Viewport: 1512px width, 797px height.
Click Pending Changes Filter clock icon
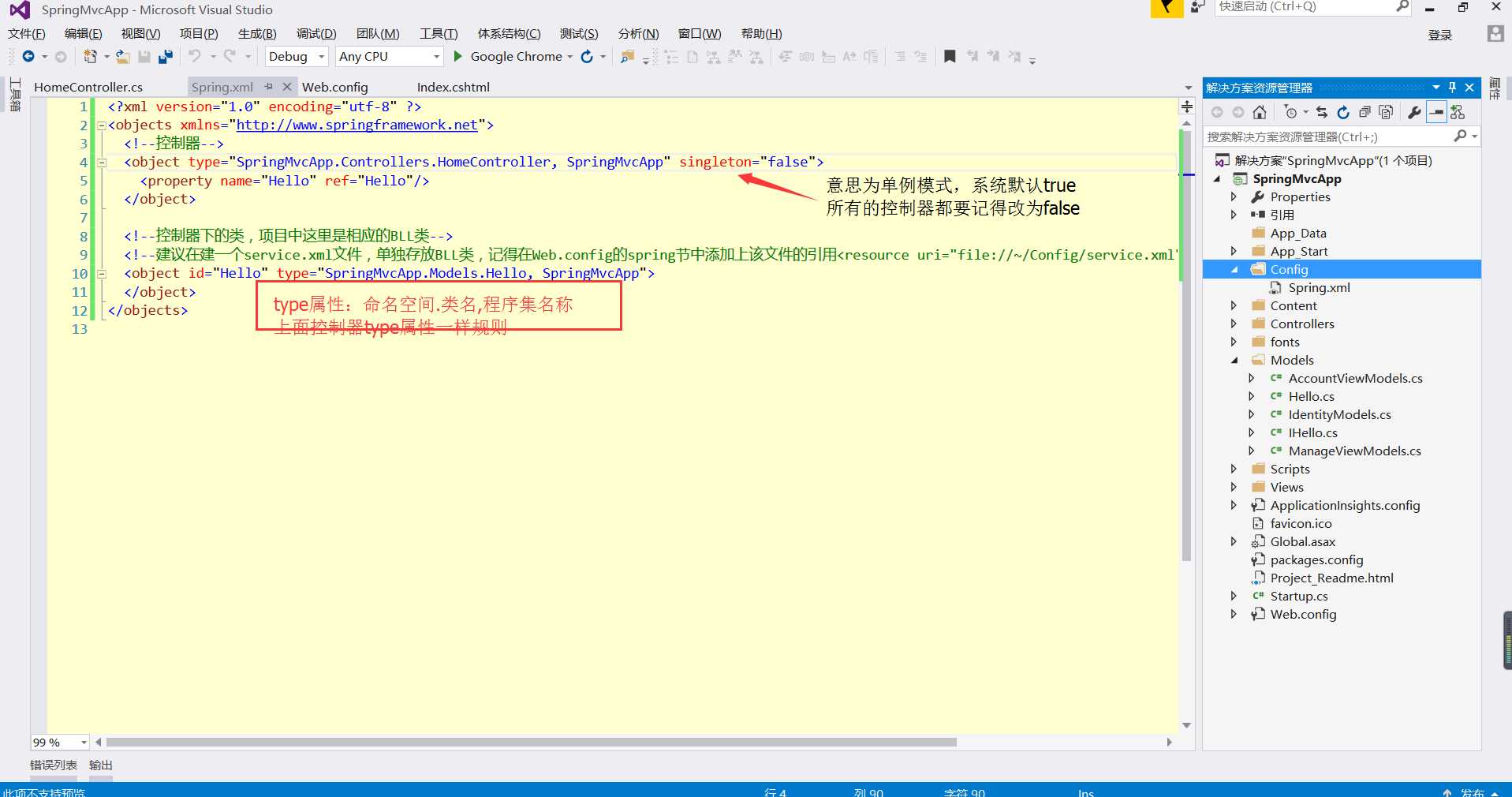tap(1290, 112)
